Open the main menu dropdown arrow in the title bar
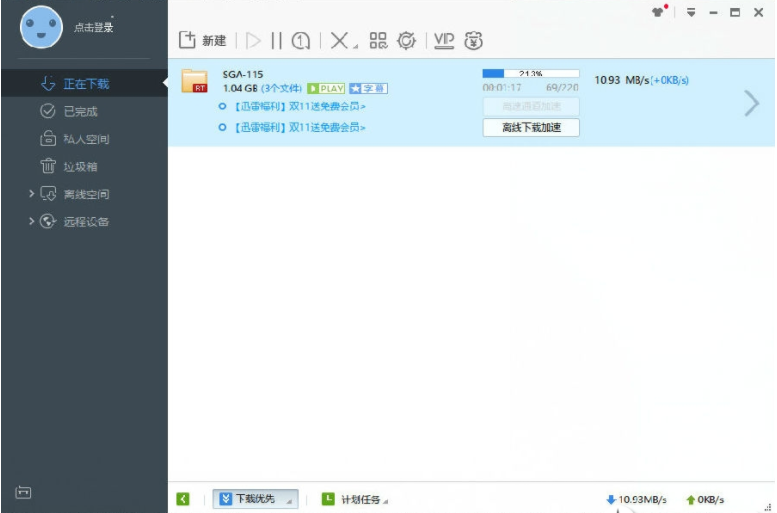 pos(691,12)
